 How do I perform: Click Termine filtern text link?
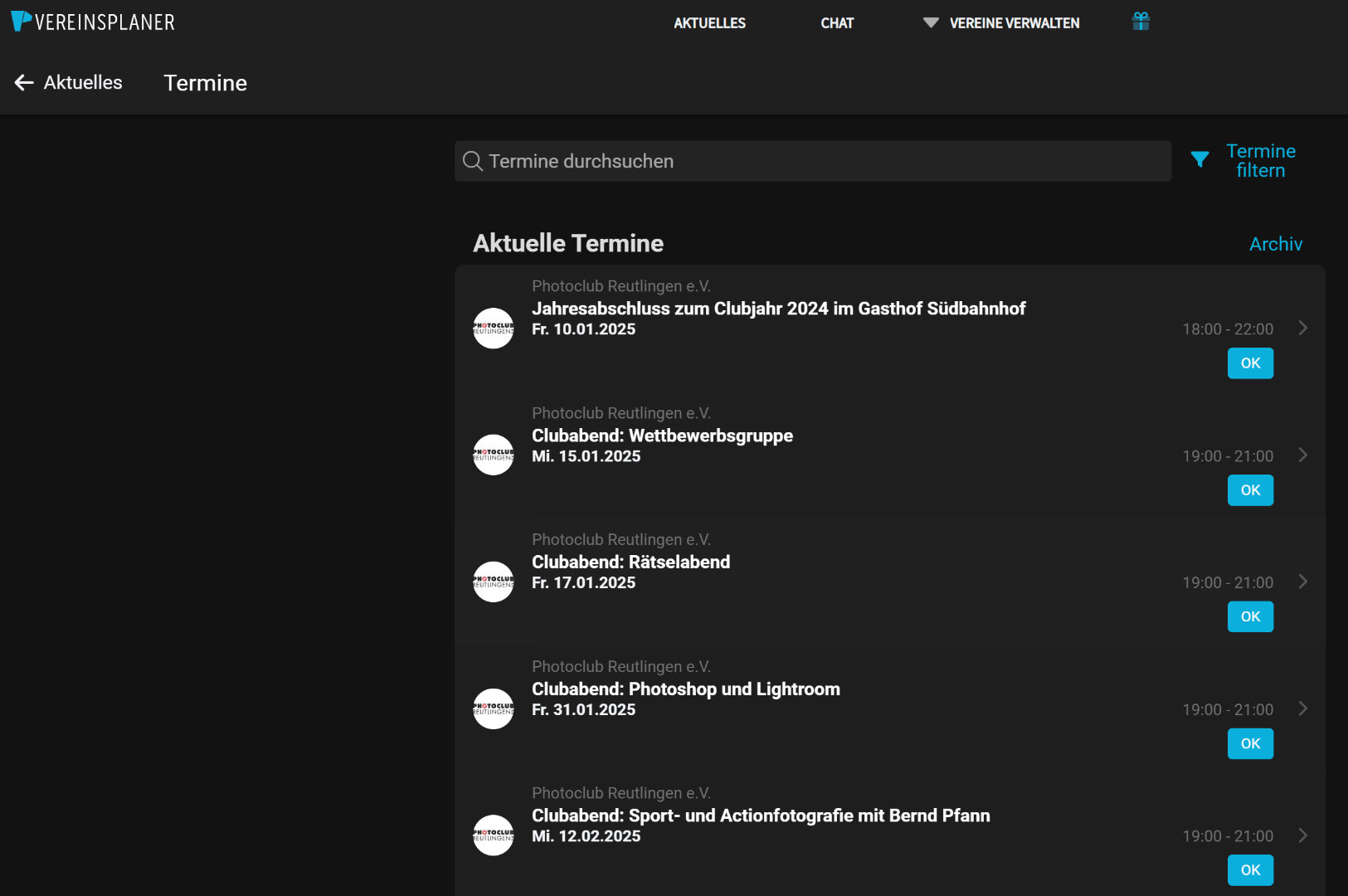tap(1260, 160)
